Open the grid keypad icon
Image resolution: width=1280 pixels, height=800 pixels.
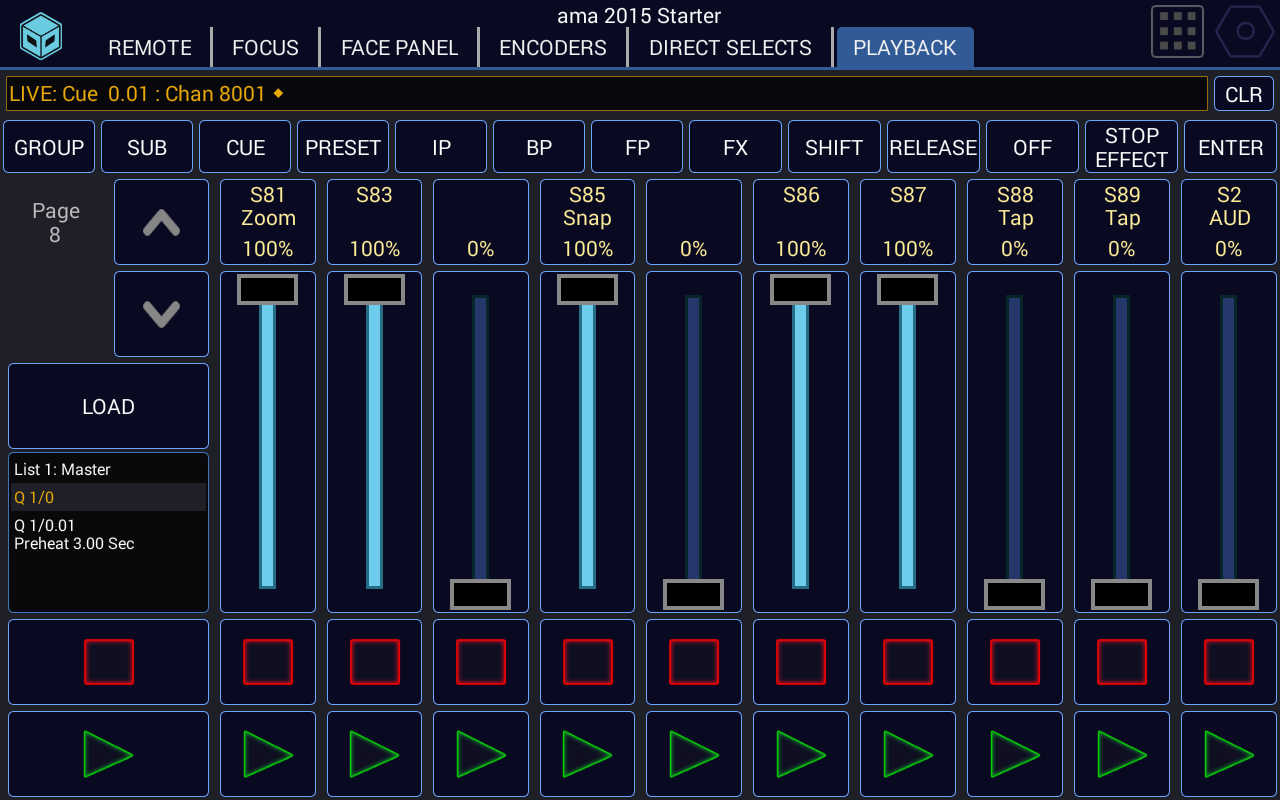(x=1177, y=32)
